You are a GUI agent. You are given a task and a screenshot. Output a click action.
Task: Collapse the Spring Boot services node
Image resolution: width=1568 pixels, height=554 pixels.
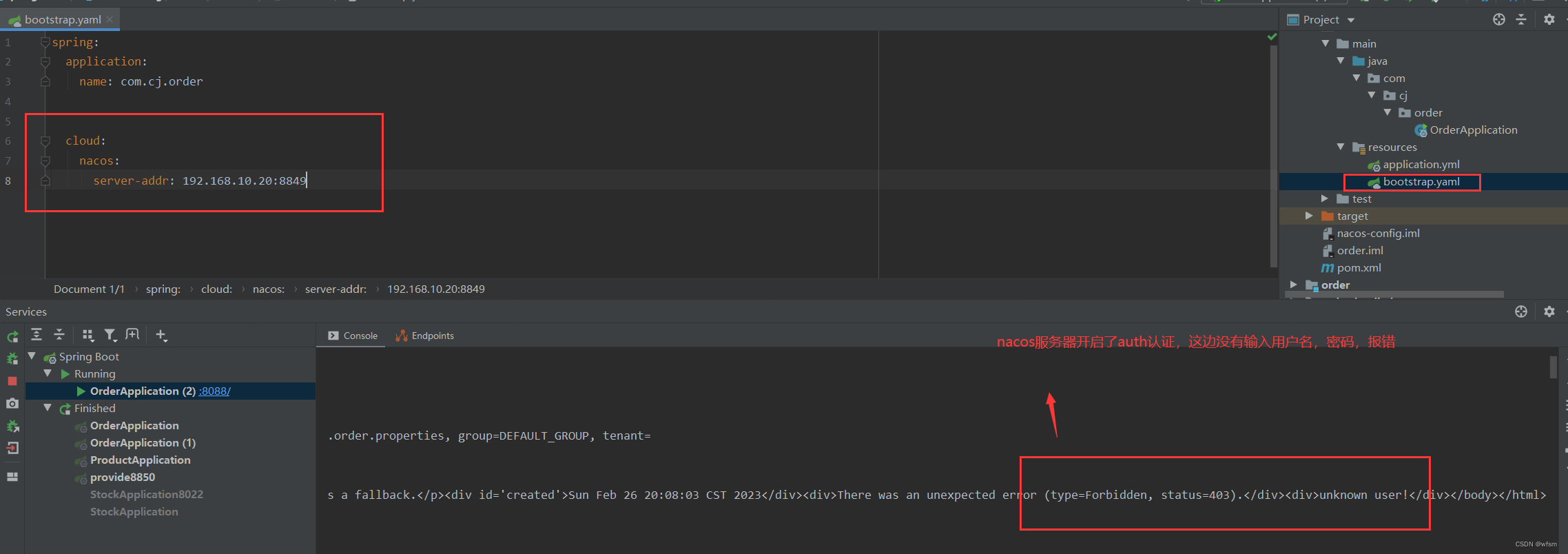point(32,356)
